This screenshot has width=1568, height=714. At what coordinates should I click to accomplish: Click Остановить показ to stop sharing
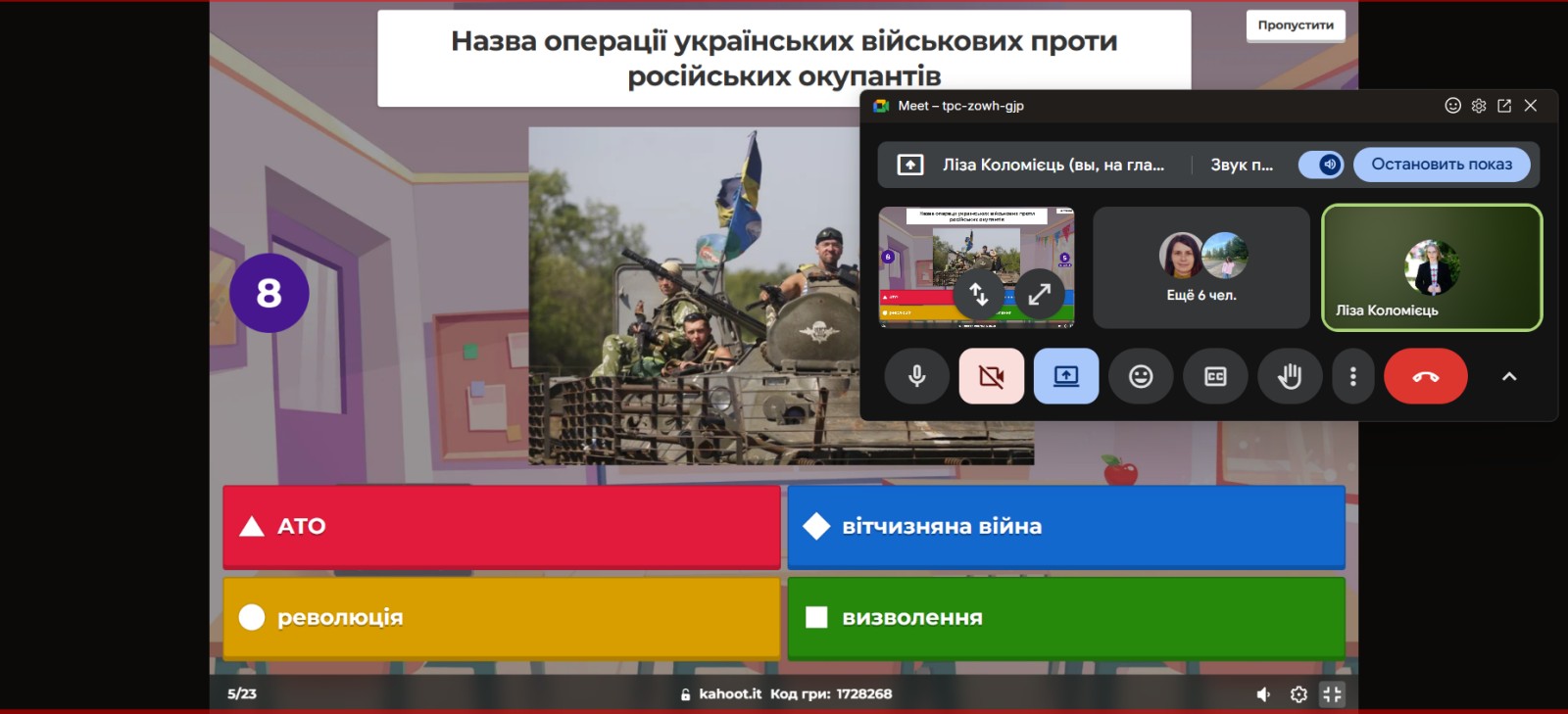(x=1441, y=165)
